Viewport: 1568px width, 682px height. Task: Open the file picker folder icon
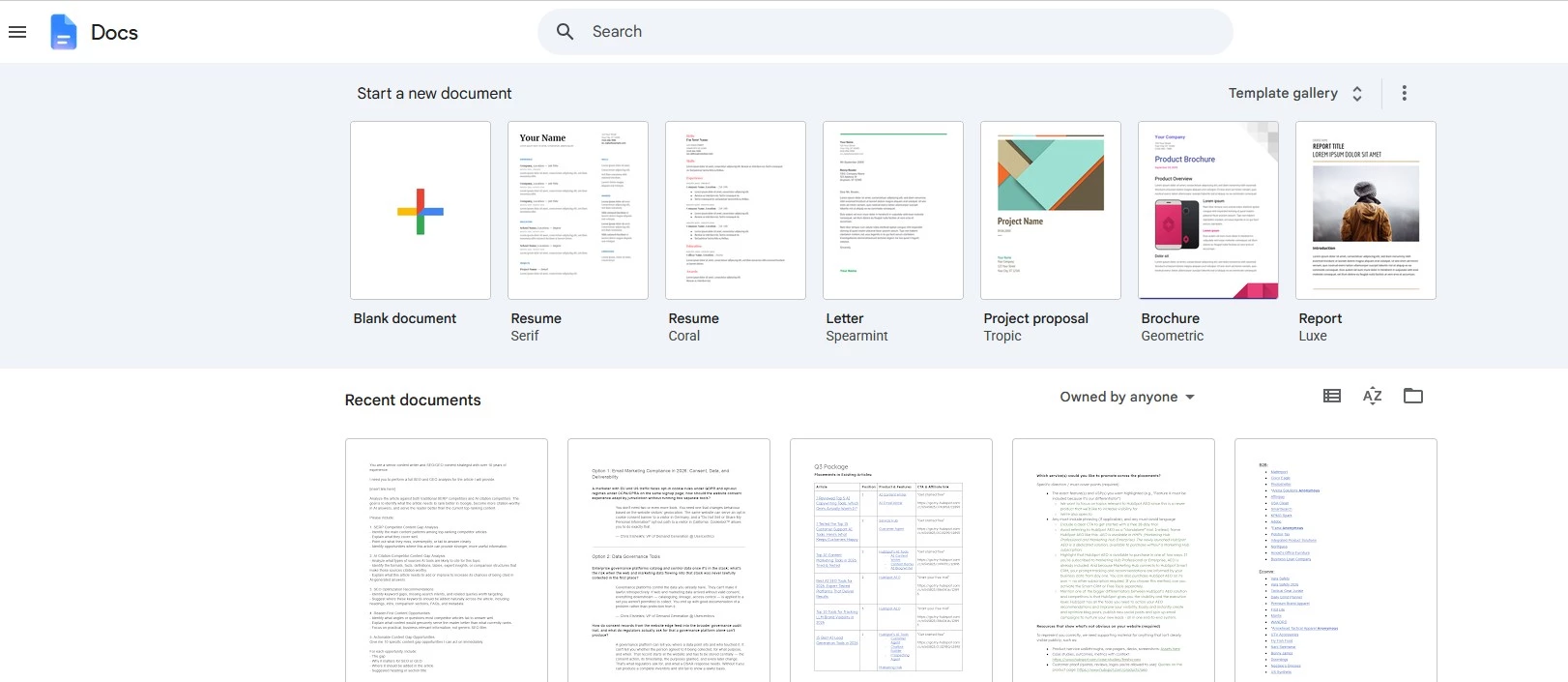click(x=1413, y=396)
